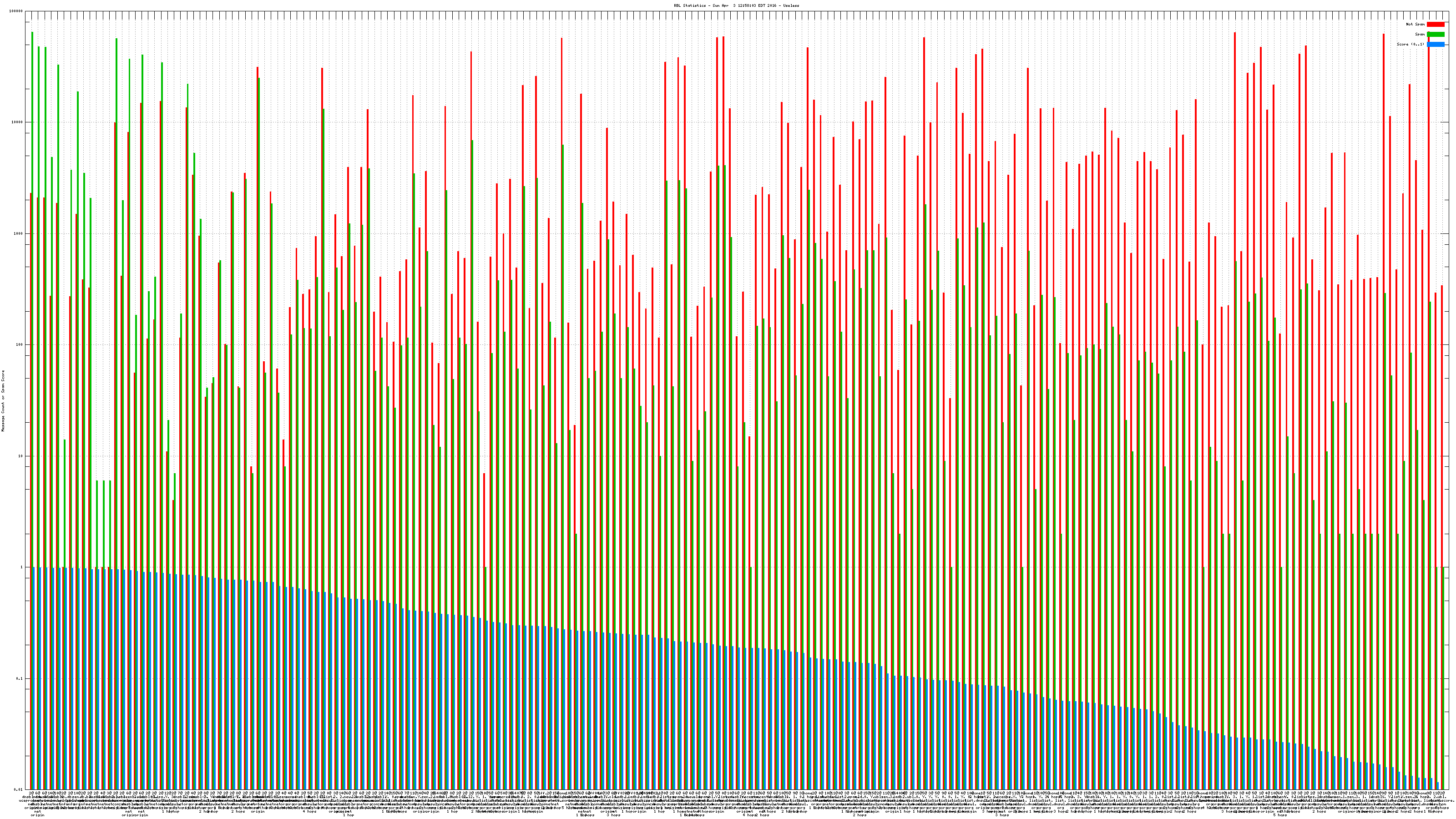This screenshot has width=1456, height=819.
Task: Click the rotated Message Count y-axis title
Action: click(3, 400)
